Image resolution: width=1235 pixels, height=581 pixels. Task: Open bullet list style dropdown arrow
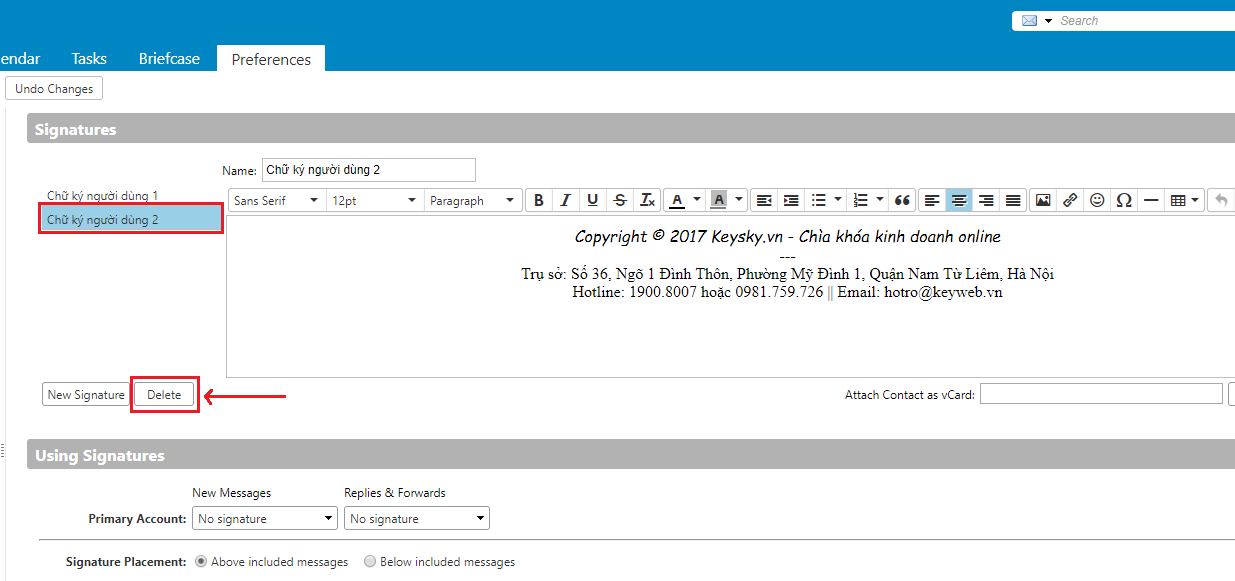(x=838, y=200)
